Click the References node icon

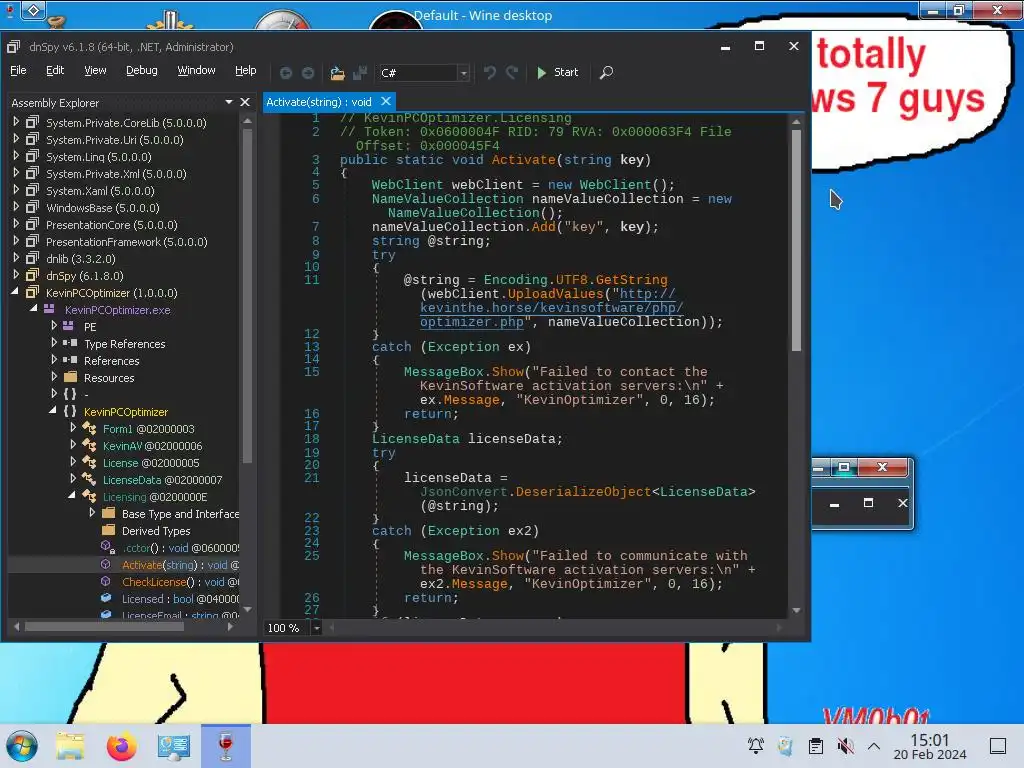70,360
